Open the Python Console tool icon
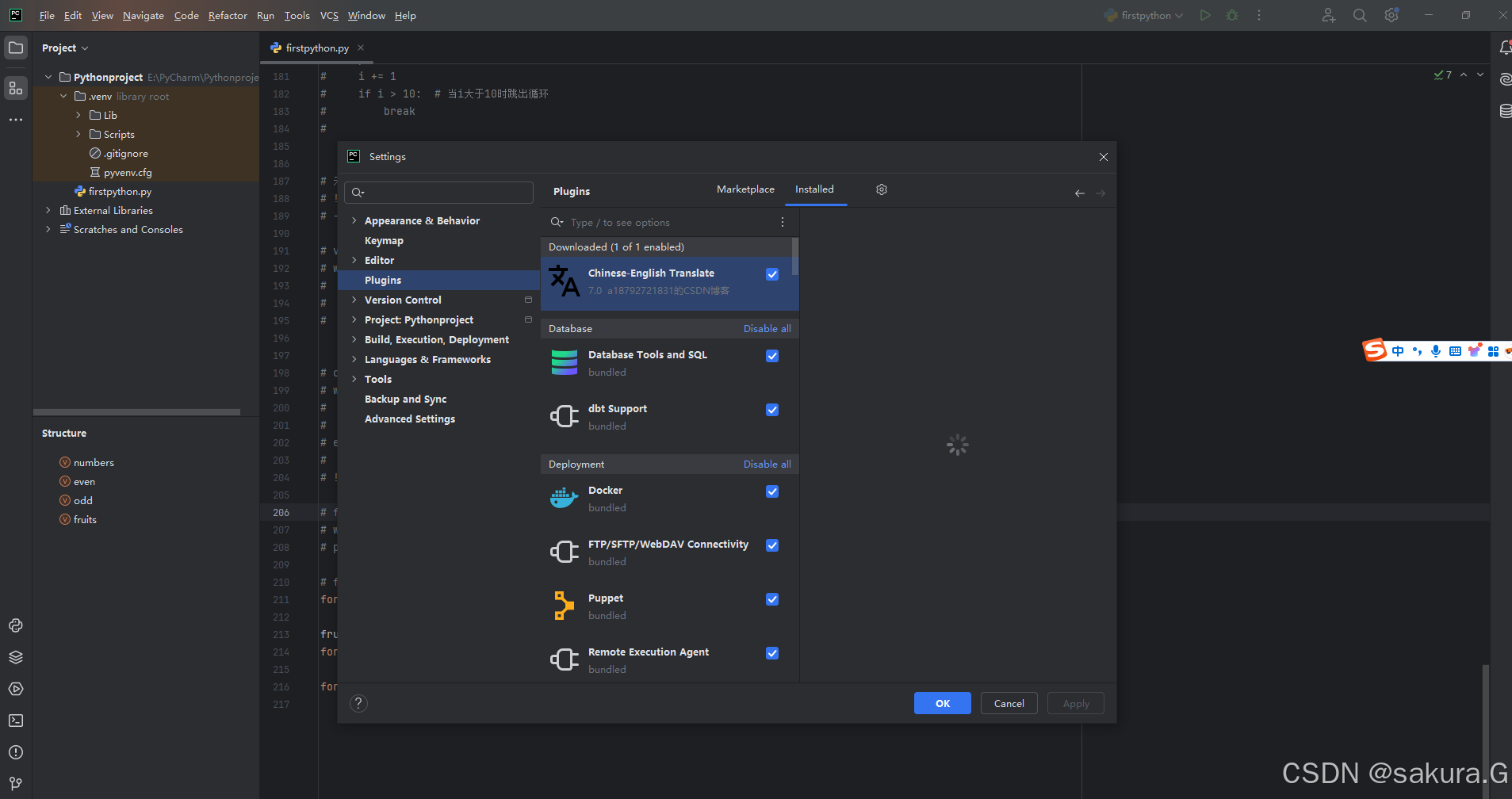1512x799 pixels. tap(16, 625)
